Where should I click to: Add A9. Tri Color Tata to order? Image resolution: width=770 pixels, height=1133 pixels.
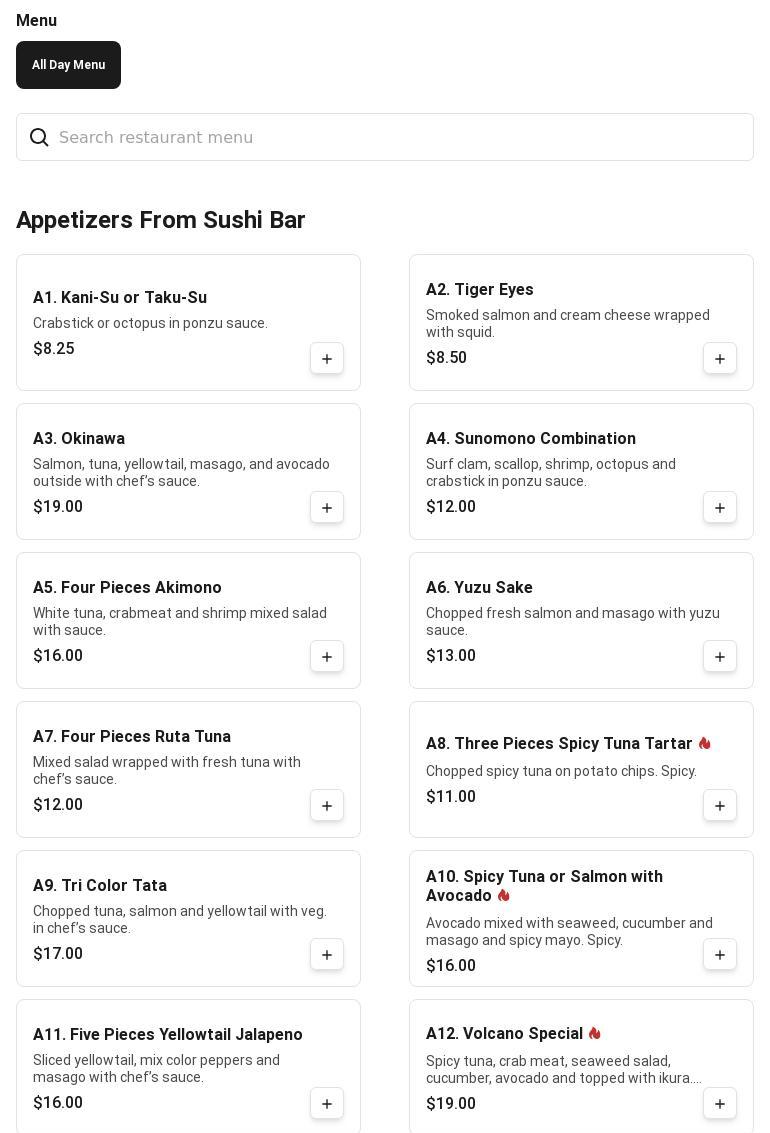tap(326, 954)
